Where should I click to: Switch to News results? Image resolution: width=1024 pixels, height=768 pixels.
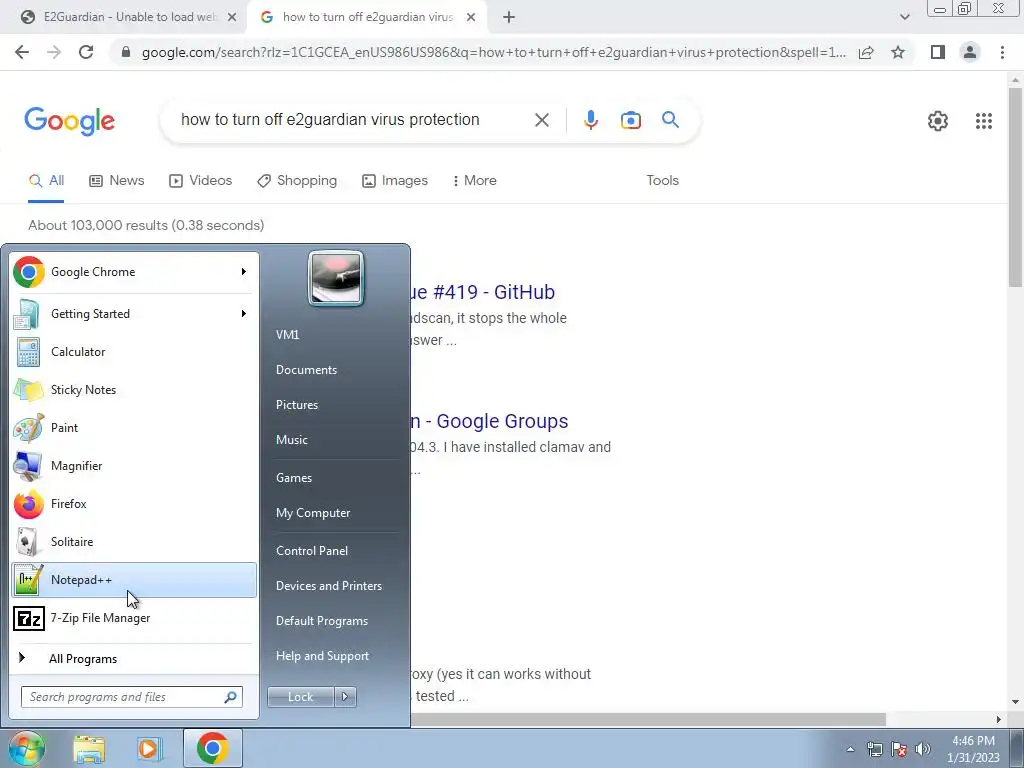[x=116, y=180]
